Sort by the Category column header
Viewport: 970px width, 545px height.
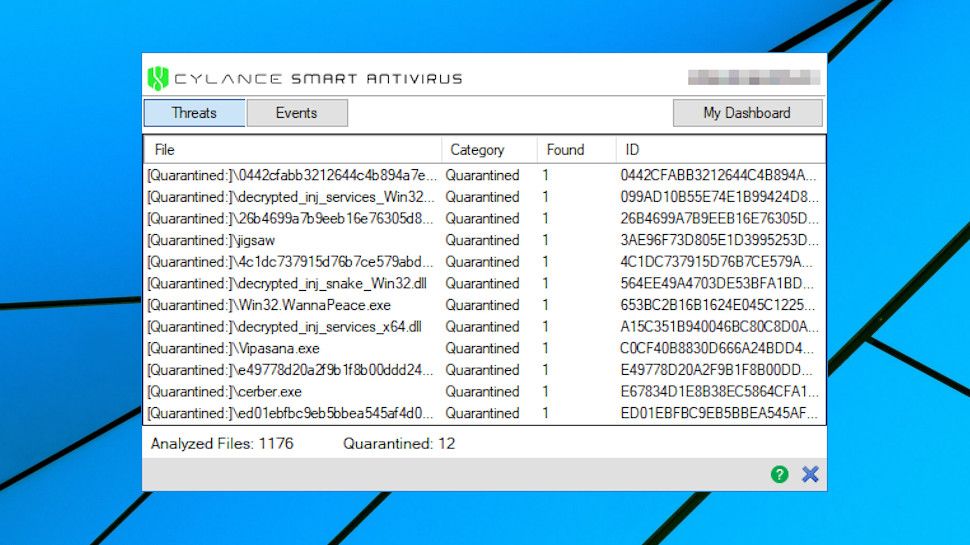489,150
